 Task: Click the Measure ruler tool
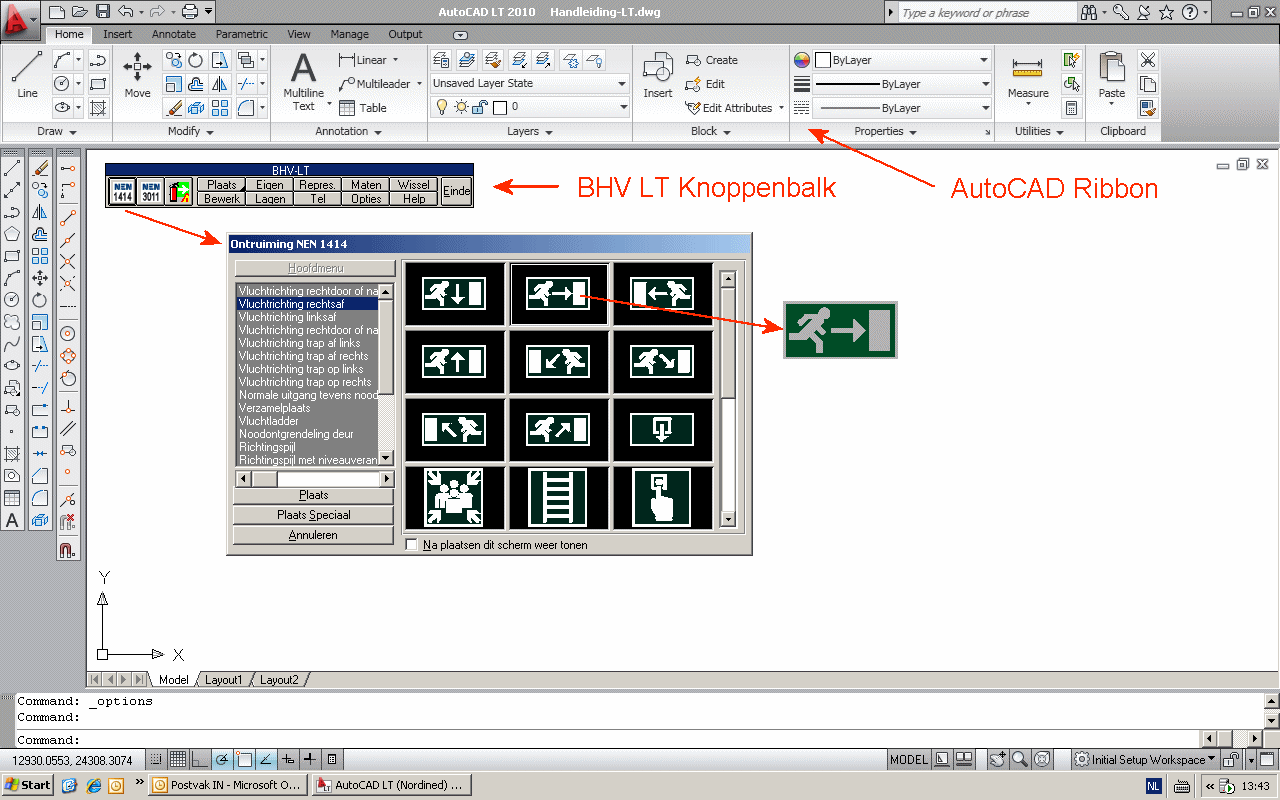pyautogui.click(x=1028, y=77)
